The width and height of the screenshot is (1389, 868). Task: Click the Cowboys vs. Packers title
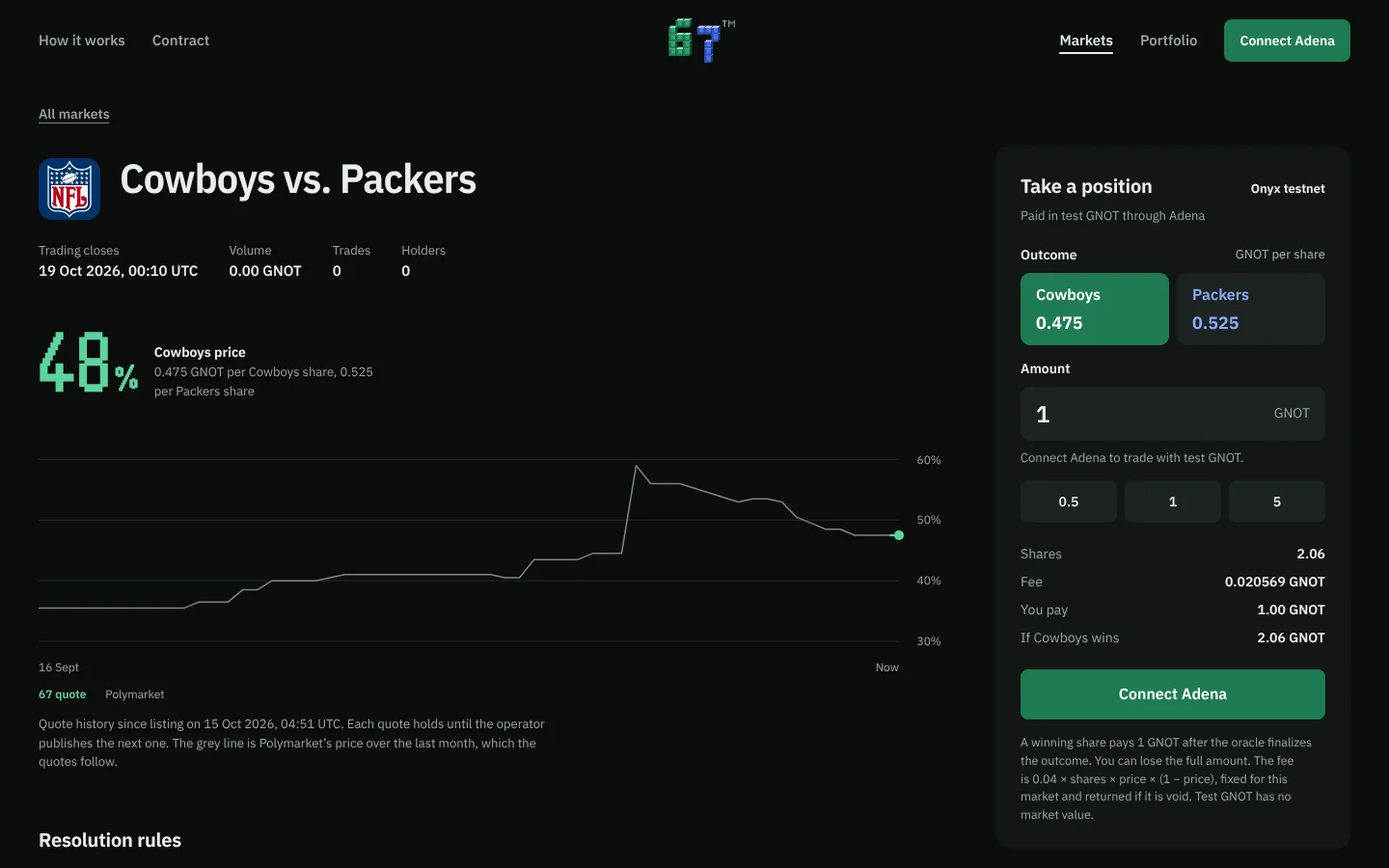298,179
